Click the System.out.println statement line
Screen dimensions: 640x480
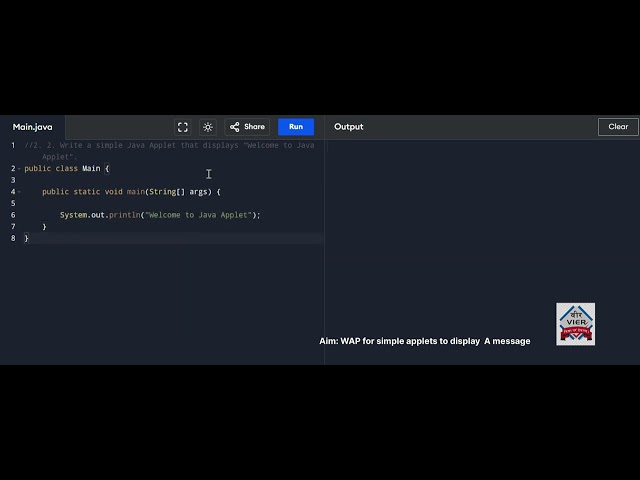click(160, 215)
